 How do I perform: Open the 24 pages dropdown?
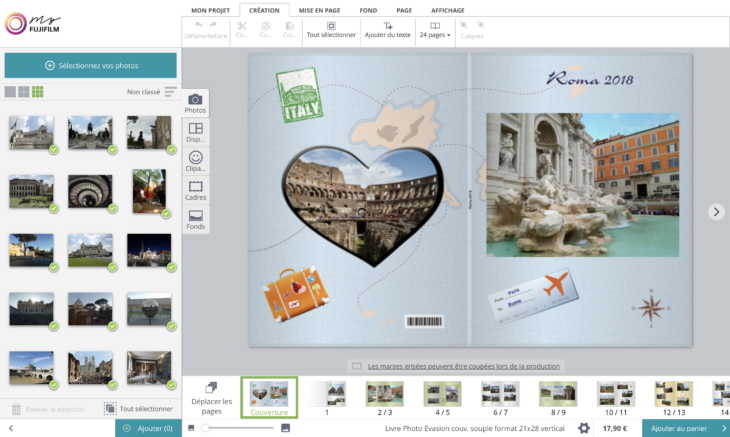click(x=435, y=30)
